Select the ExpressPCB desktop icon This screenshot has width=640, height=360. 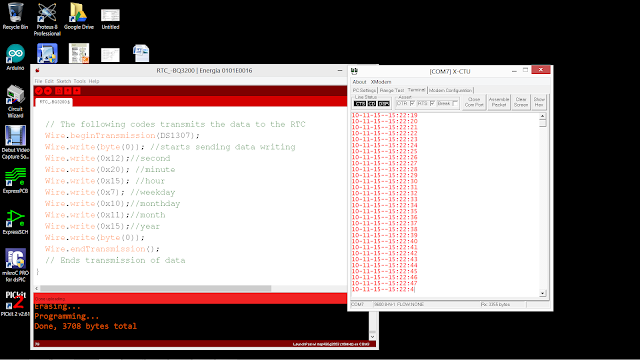point(15,180)
